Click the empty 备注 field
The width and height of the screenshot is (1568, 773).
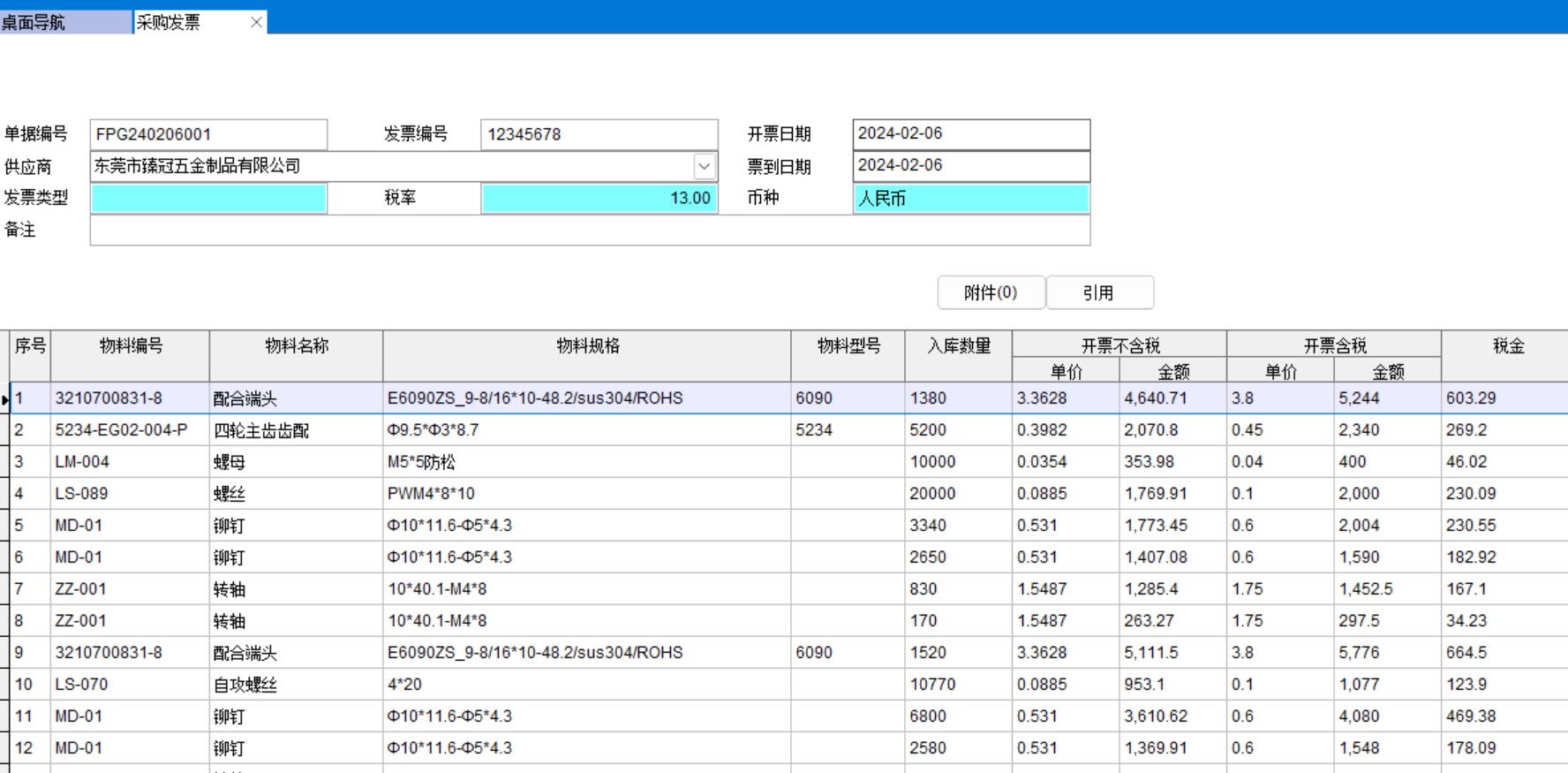pyautogui.click(x=590, y=230)
